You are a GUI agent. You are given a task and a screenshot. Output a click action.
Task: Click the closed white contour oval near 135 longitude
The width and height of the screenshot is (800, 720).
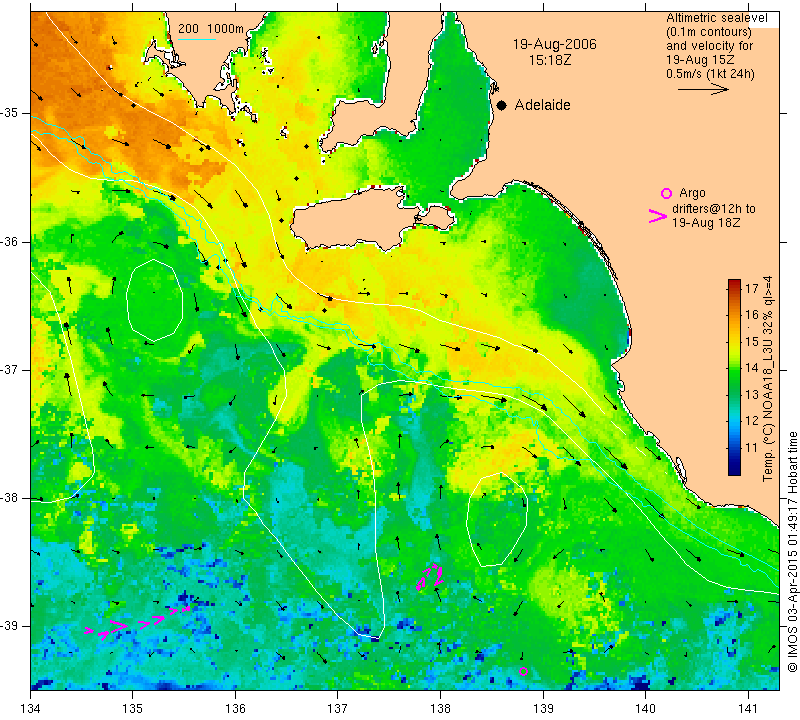tap(155, 300)
